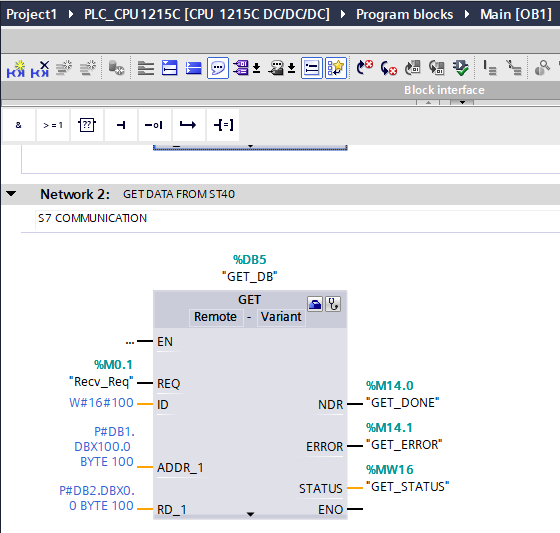This screenshot has height=533, width=560.
Task: Select Main [OB1] in the breadcrumb
Action: 516,14
